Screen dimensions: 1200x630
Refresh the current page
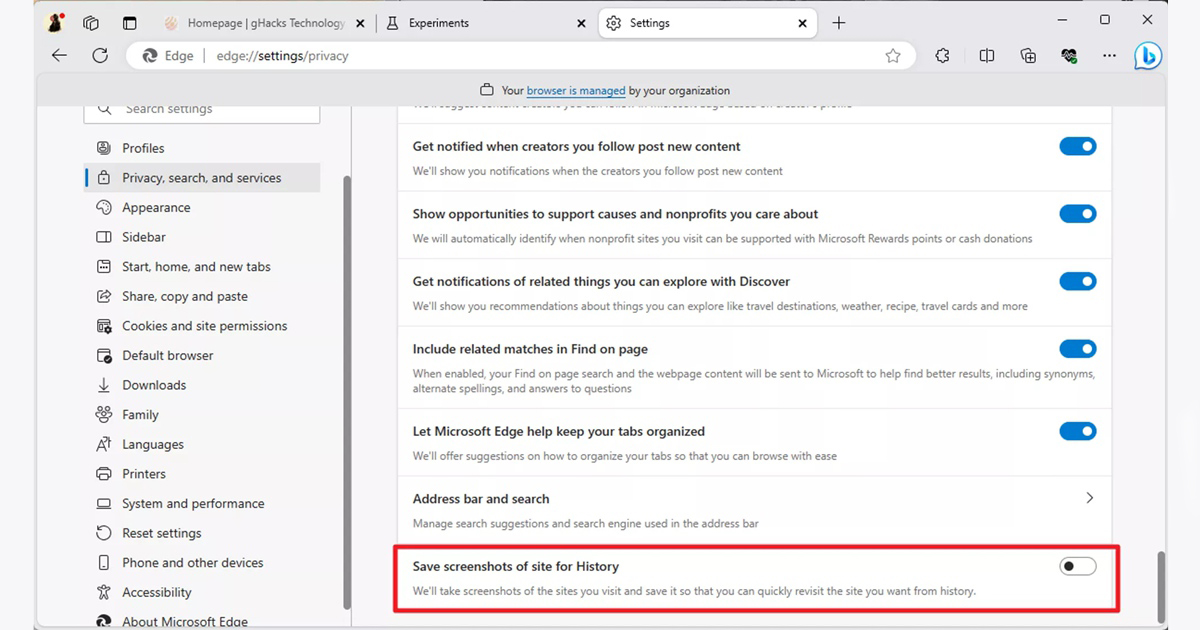click(x=100, y=56)
